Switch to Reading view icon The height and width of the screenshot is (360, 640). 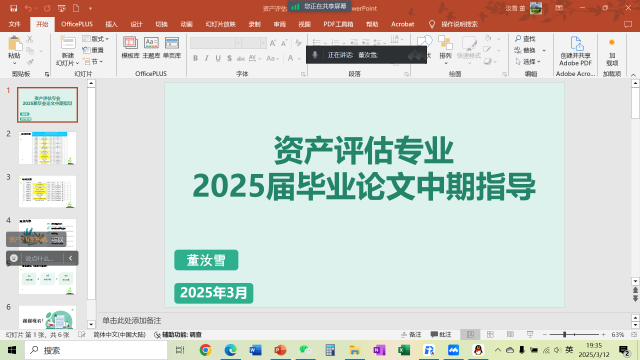click(x=510, y=335)
